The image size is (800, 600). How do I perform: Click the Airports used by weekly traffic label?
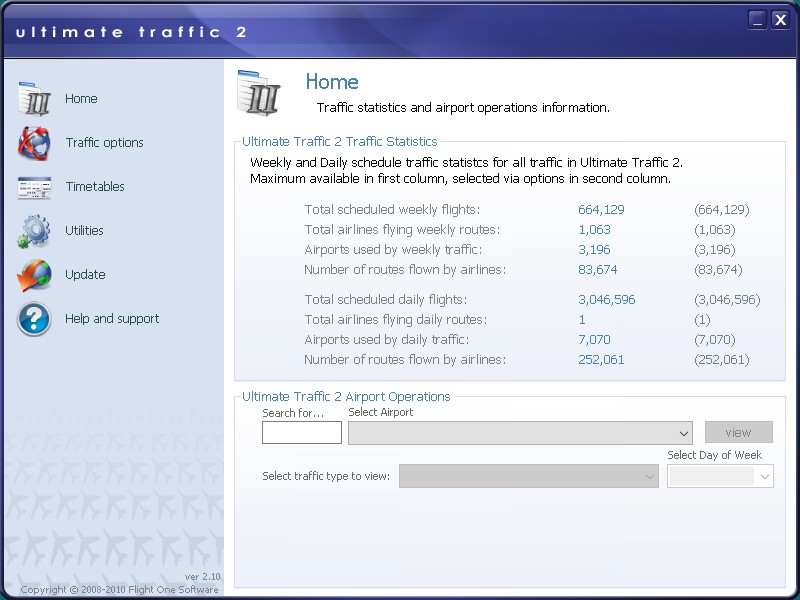pyautogui.click(x=393, y=249)
